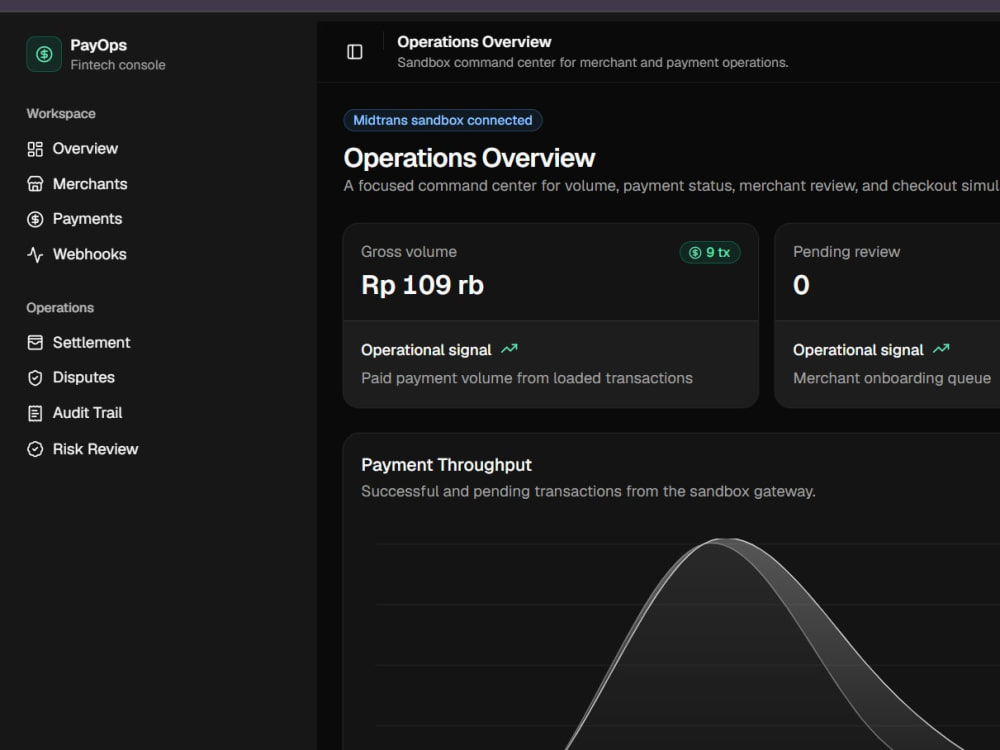
Task: Click the Overview grid icon
Action: [x=35, y=149]
